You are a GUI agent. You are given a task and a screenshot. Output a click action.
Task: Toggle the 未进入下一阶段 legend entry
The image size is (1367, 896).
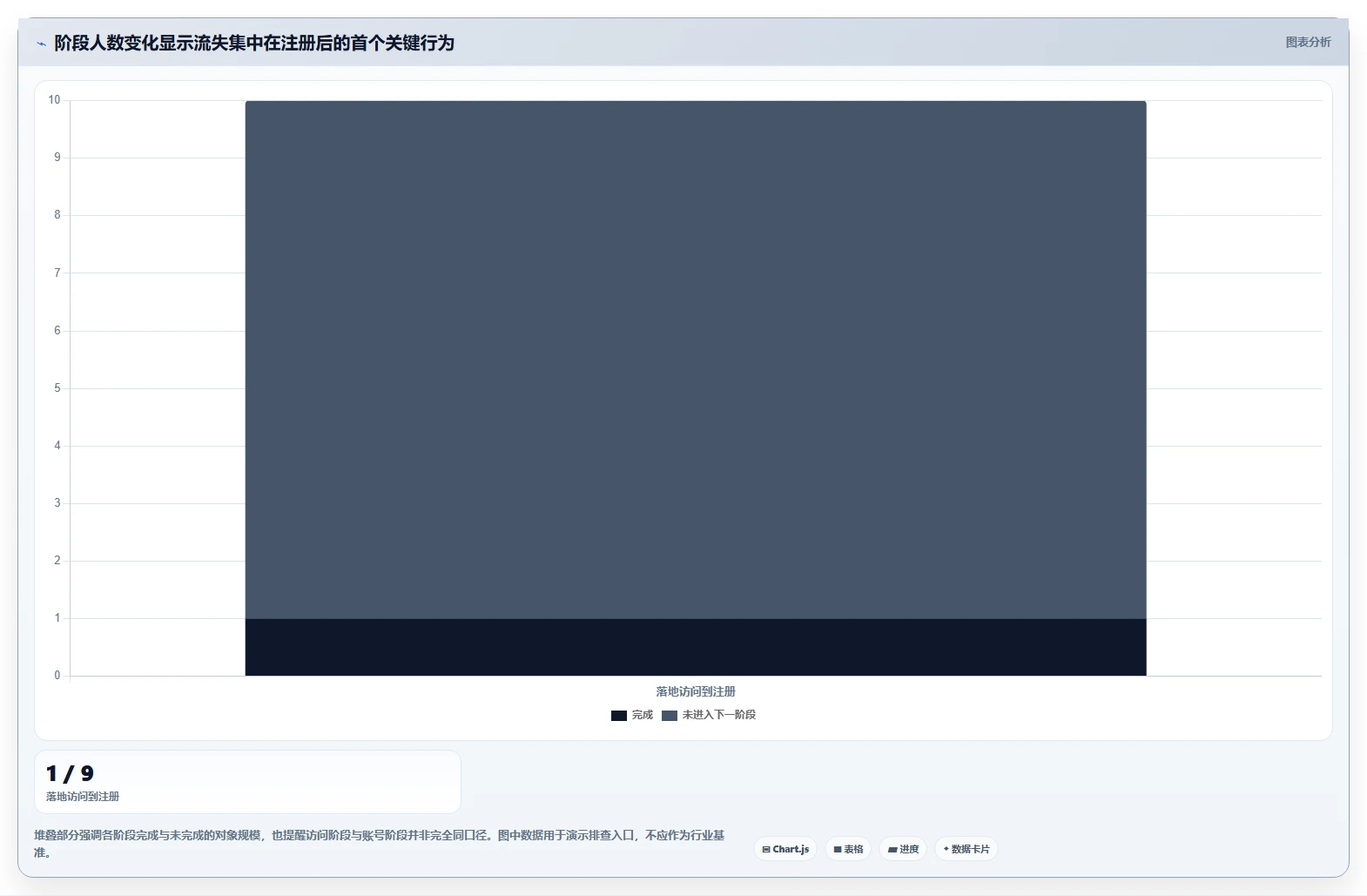coord(709,715)
